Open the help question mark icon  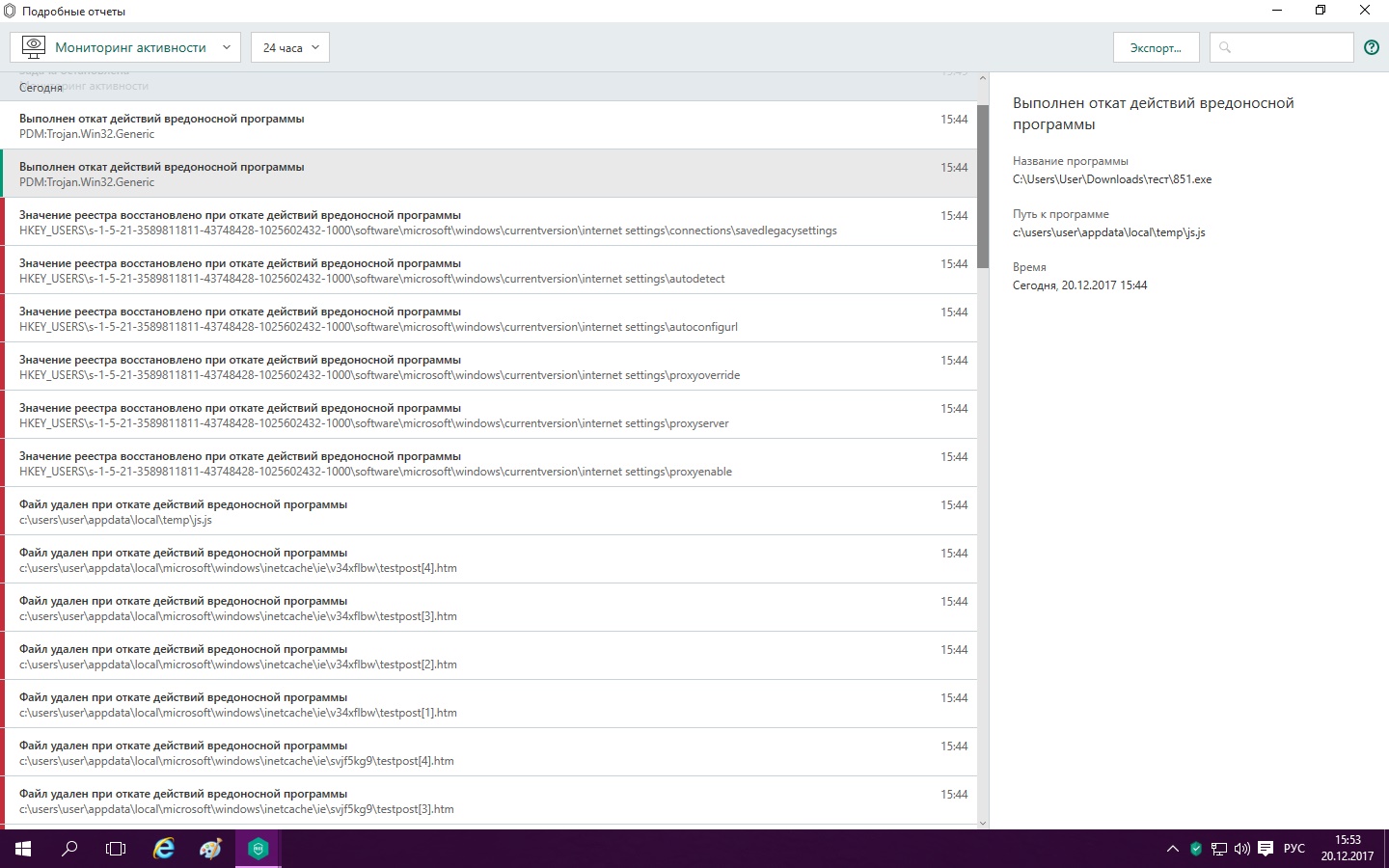(x=1372, y=47)
